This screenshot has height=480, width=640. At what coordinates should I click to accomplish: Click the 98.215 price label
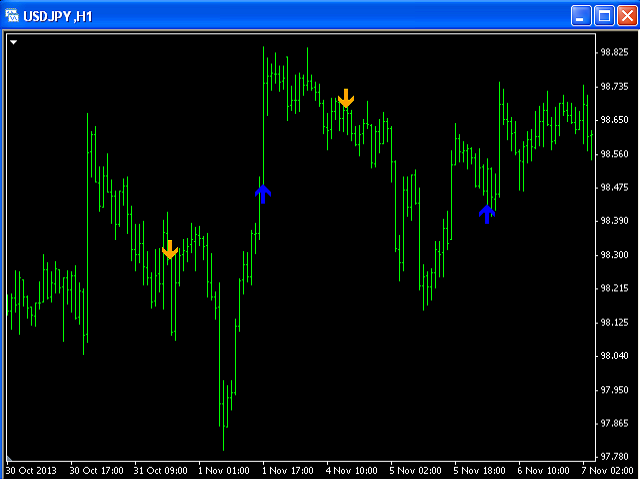point(614,288)
